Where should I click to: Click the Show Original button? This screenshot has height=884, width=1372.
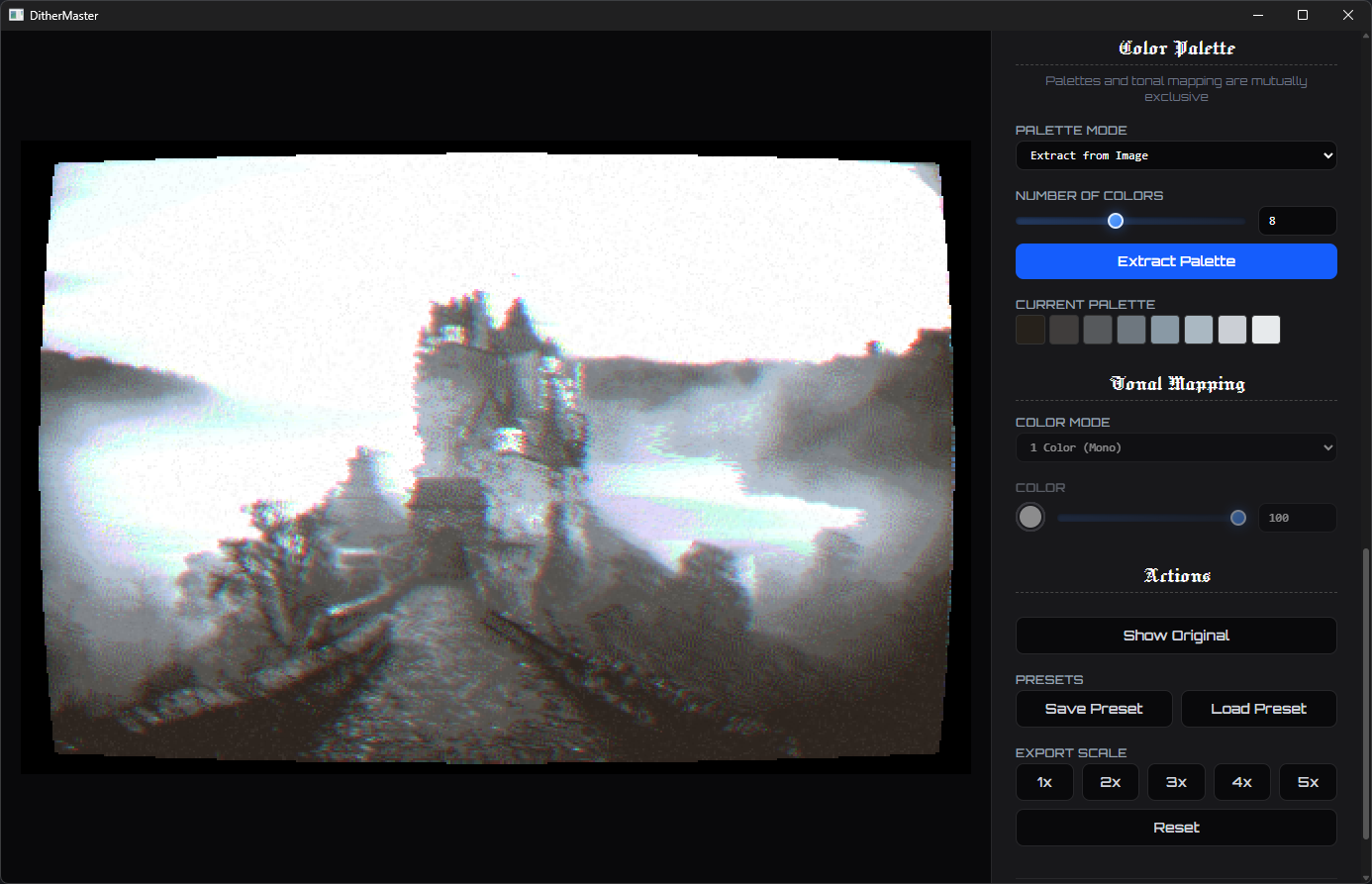(1176, 636)
